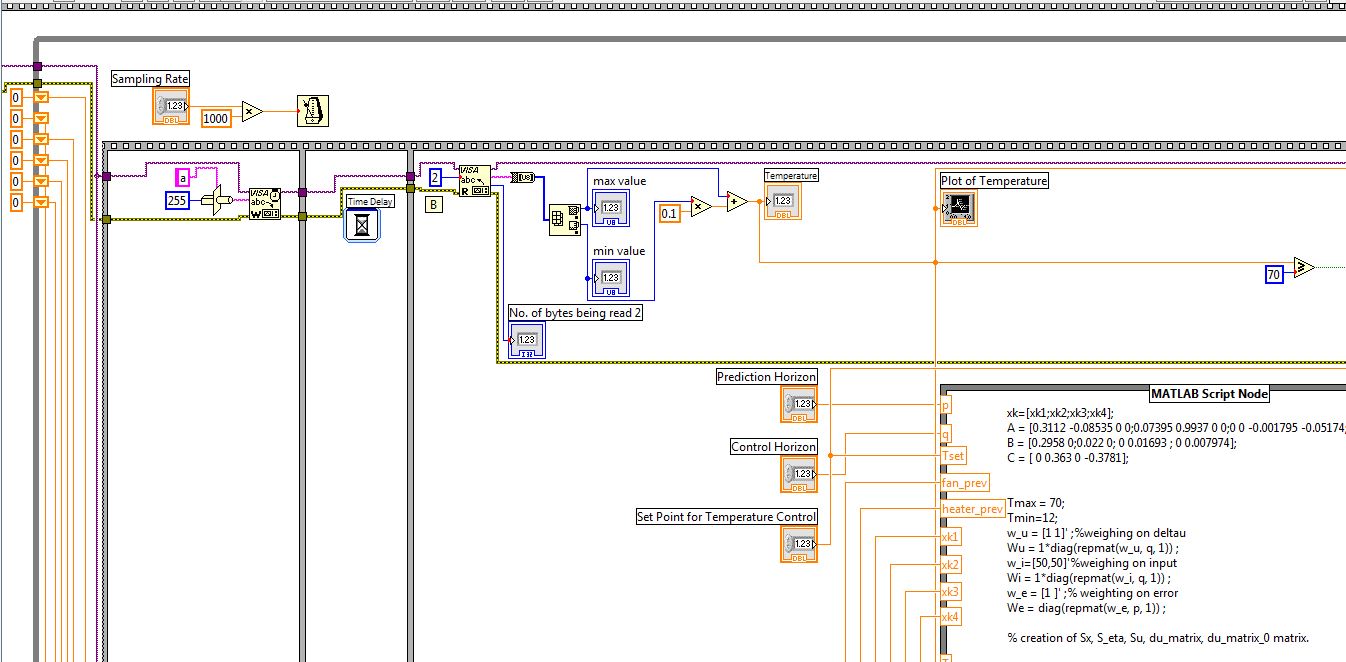
Task: Select the Time Delay hourglass icon
Action: coord(362,225)
